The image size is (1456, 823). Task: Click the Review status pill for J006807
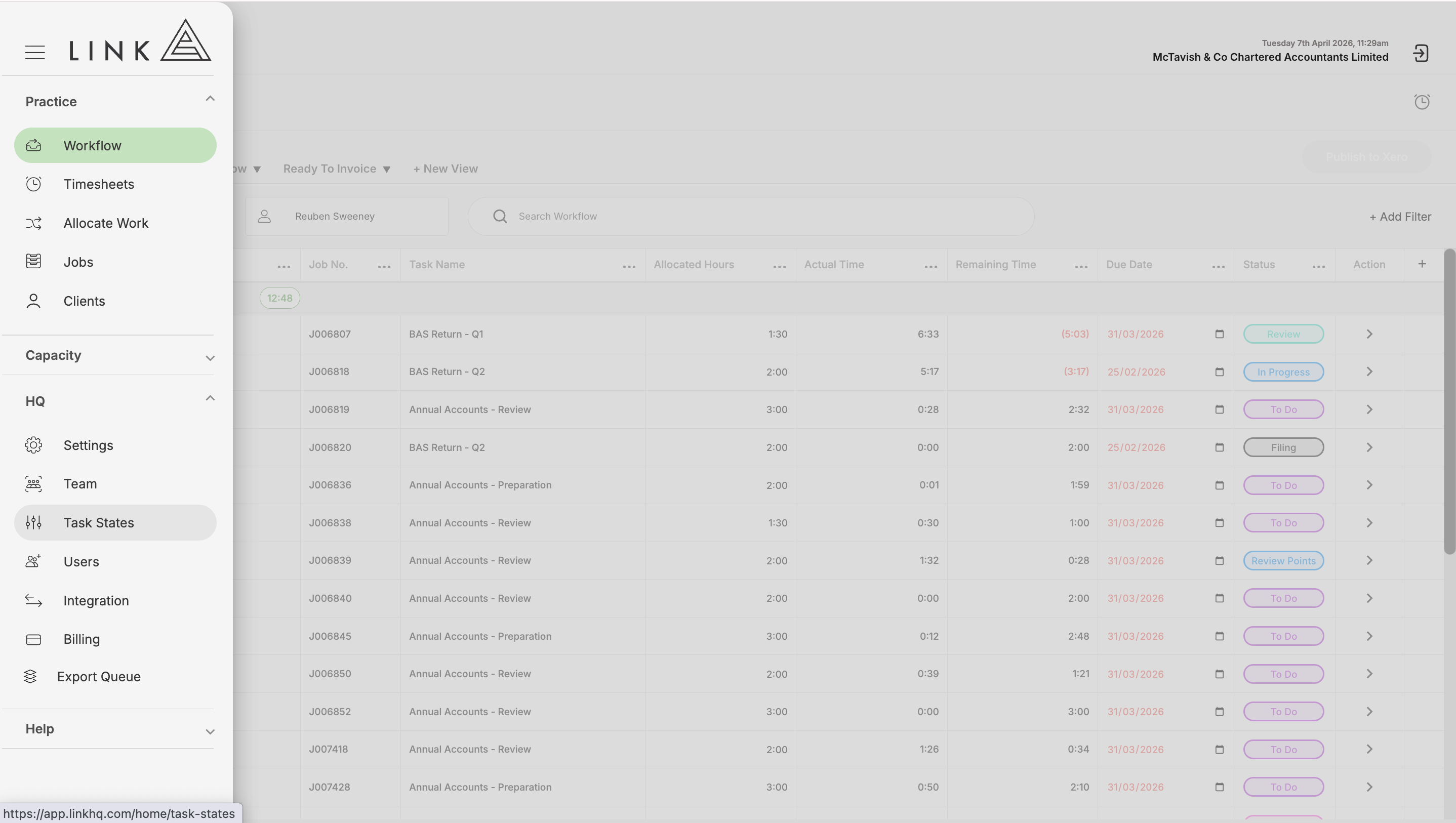[x=1283, y=334]
